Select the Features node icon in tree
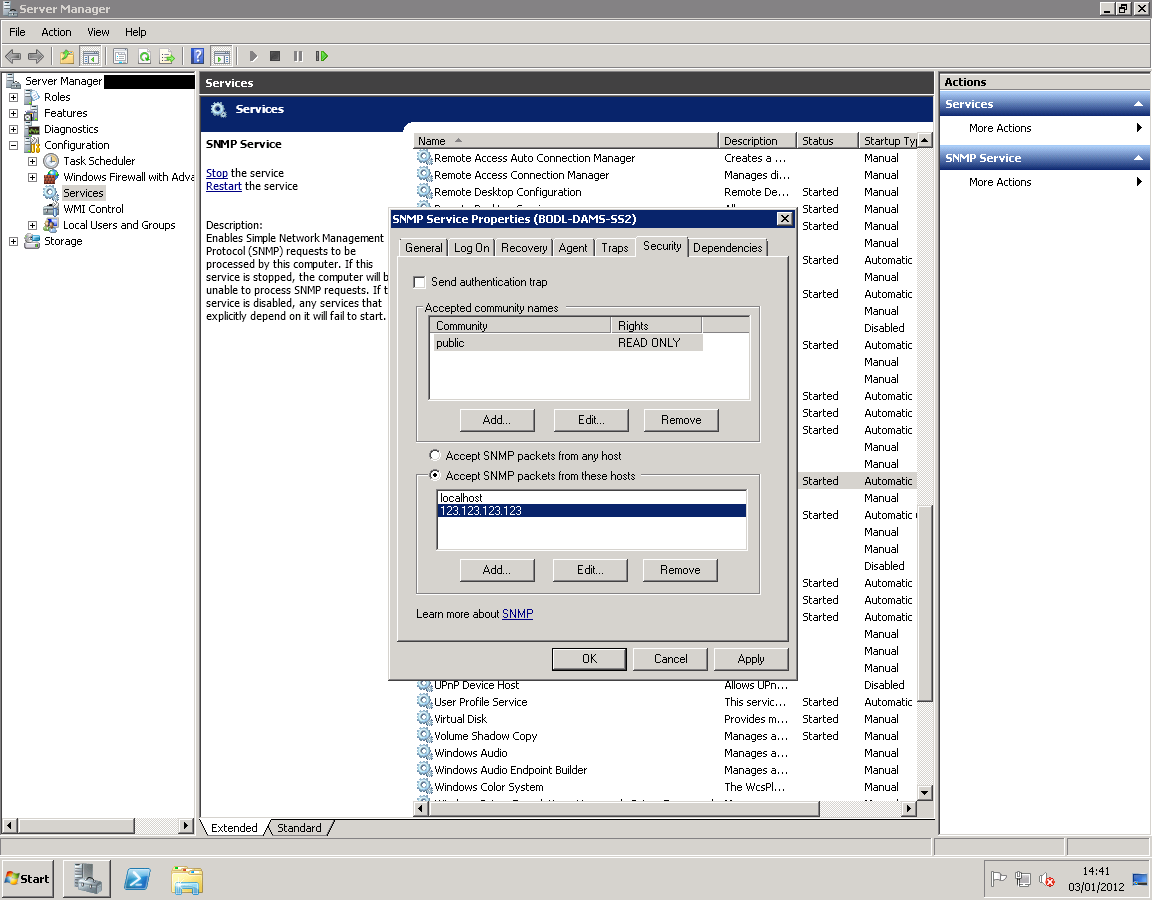The width and height of the screenshot is (1152, 900). (32, 113)
